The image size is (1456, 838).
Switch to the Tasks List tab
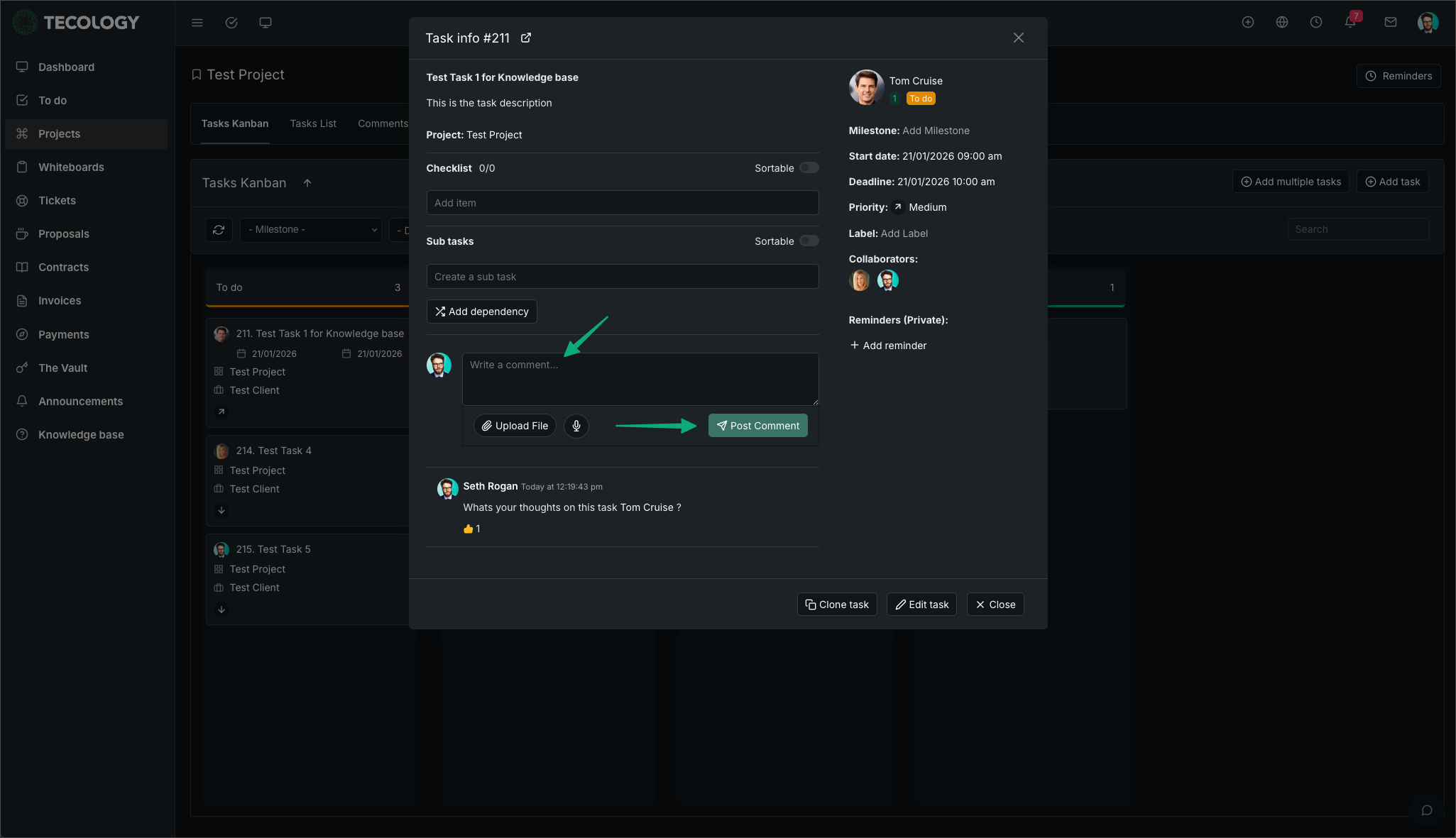click(313, 123)
